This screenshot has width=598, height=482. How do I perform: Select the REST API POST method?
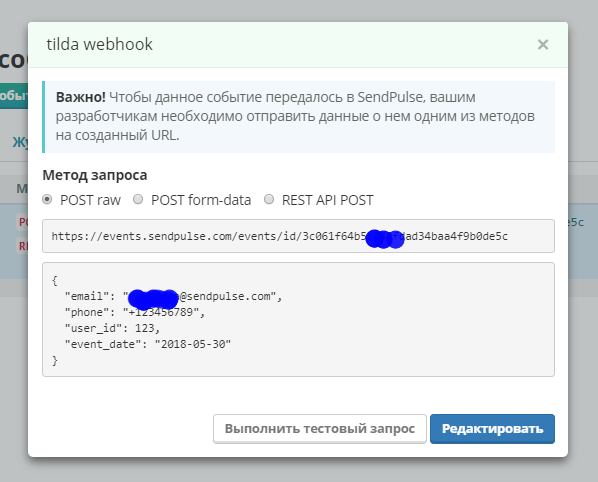[269, 199]
